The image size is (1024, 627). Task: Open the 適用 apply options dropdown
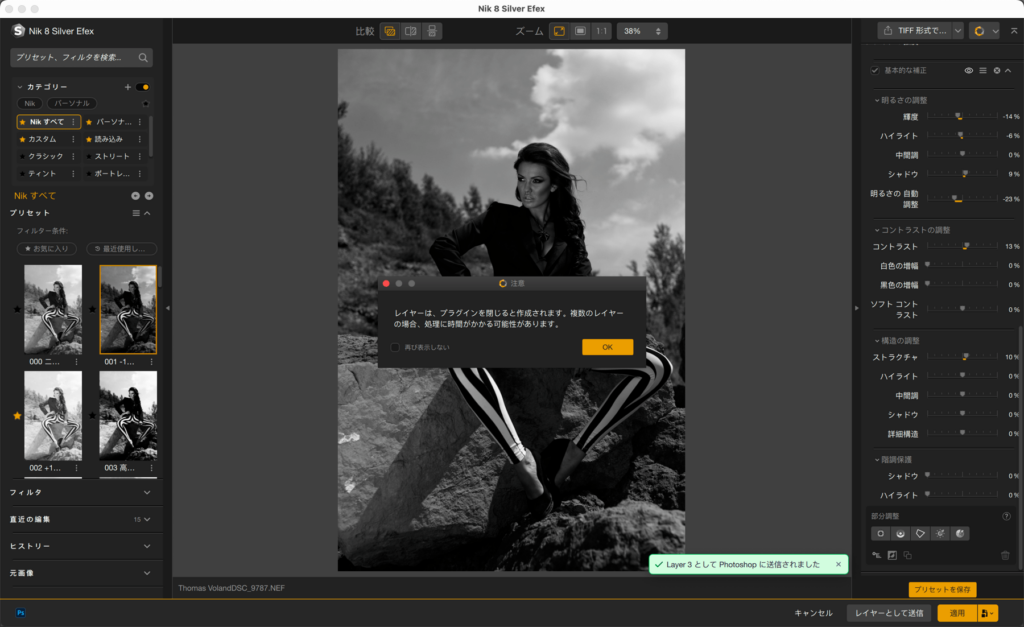(987, 613)
